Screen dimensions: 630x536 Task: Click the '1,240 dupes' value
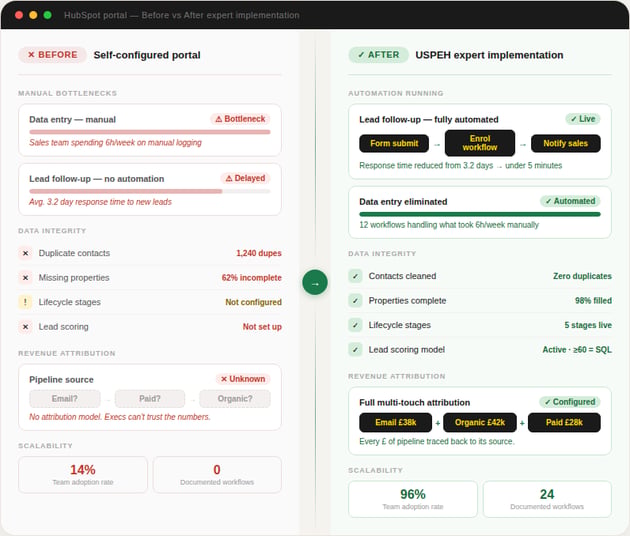pyautogui.click(x=259, y=253)
